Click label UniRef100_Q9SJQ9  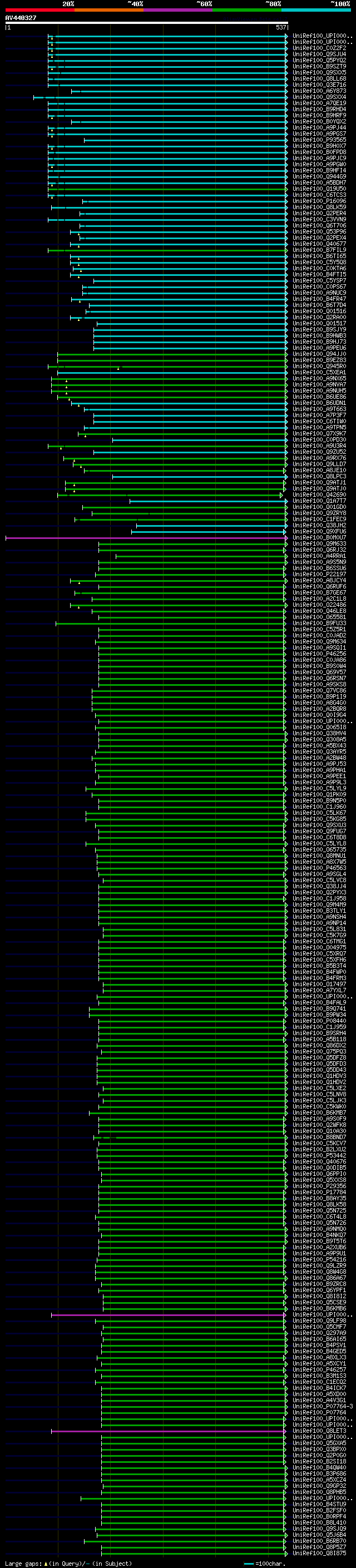[319, 1529]
